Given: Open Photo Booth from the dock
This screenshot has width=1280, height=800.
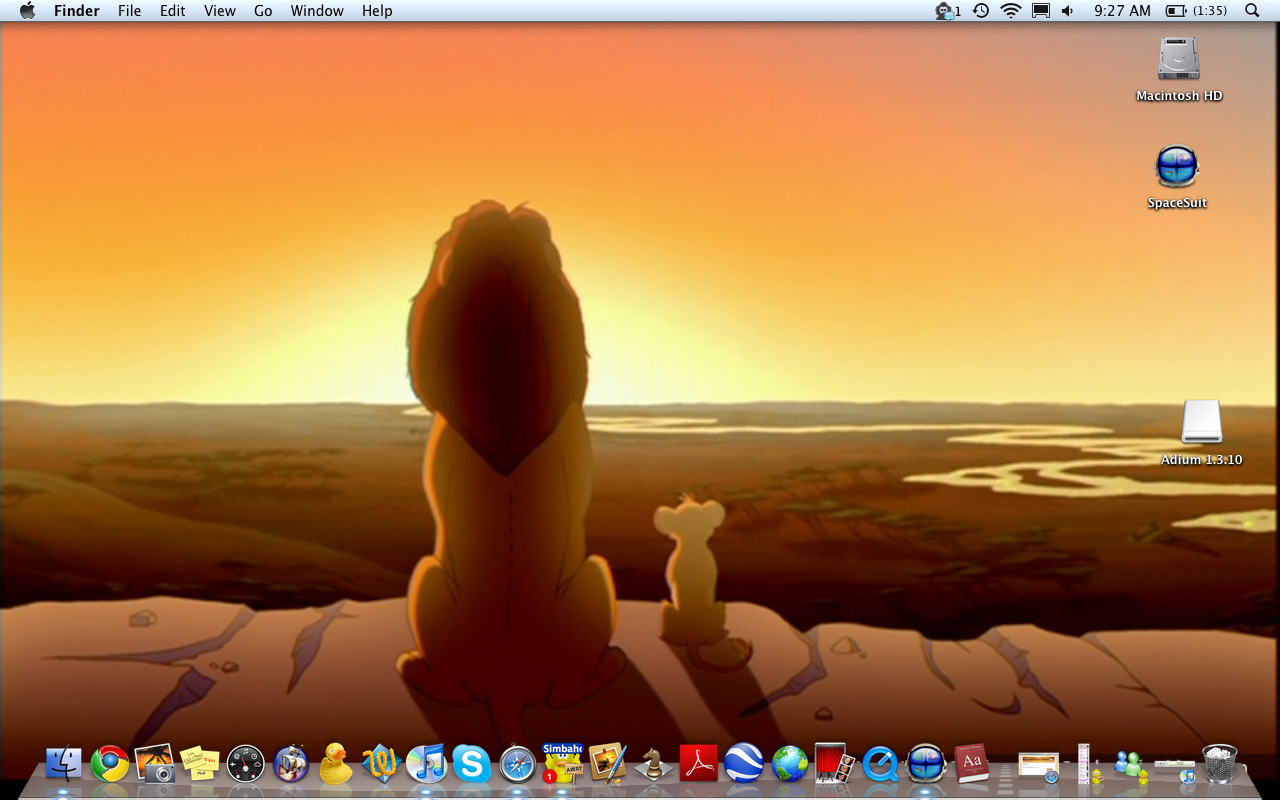Looking at the screenshot, I should click(x=834, y=764).
